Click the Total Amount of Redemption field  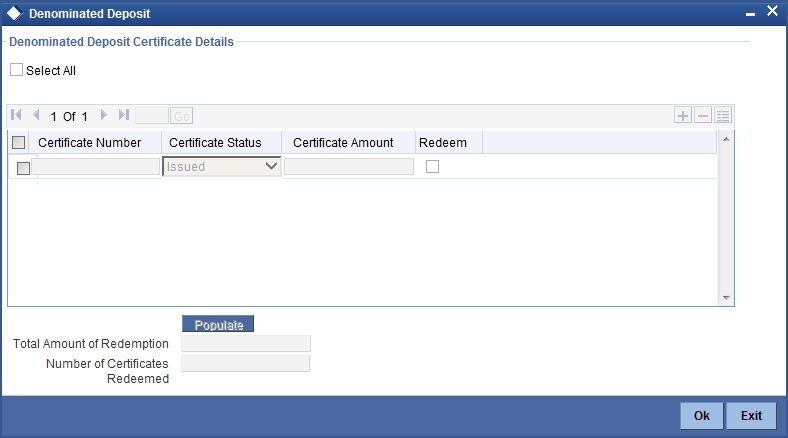246,344
